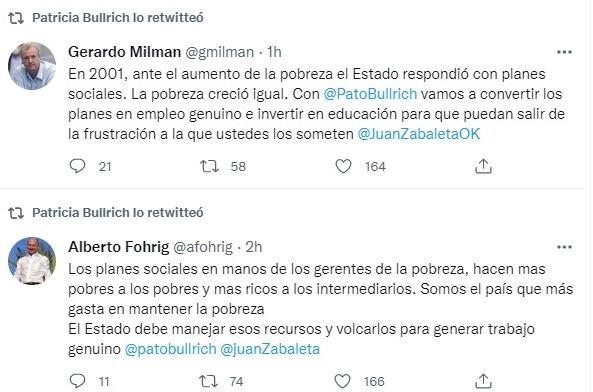Open the first 'Patricia Bullrich lo retwitteó' label
Viewport: 593px width, 392px height.
118,18
